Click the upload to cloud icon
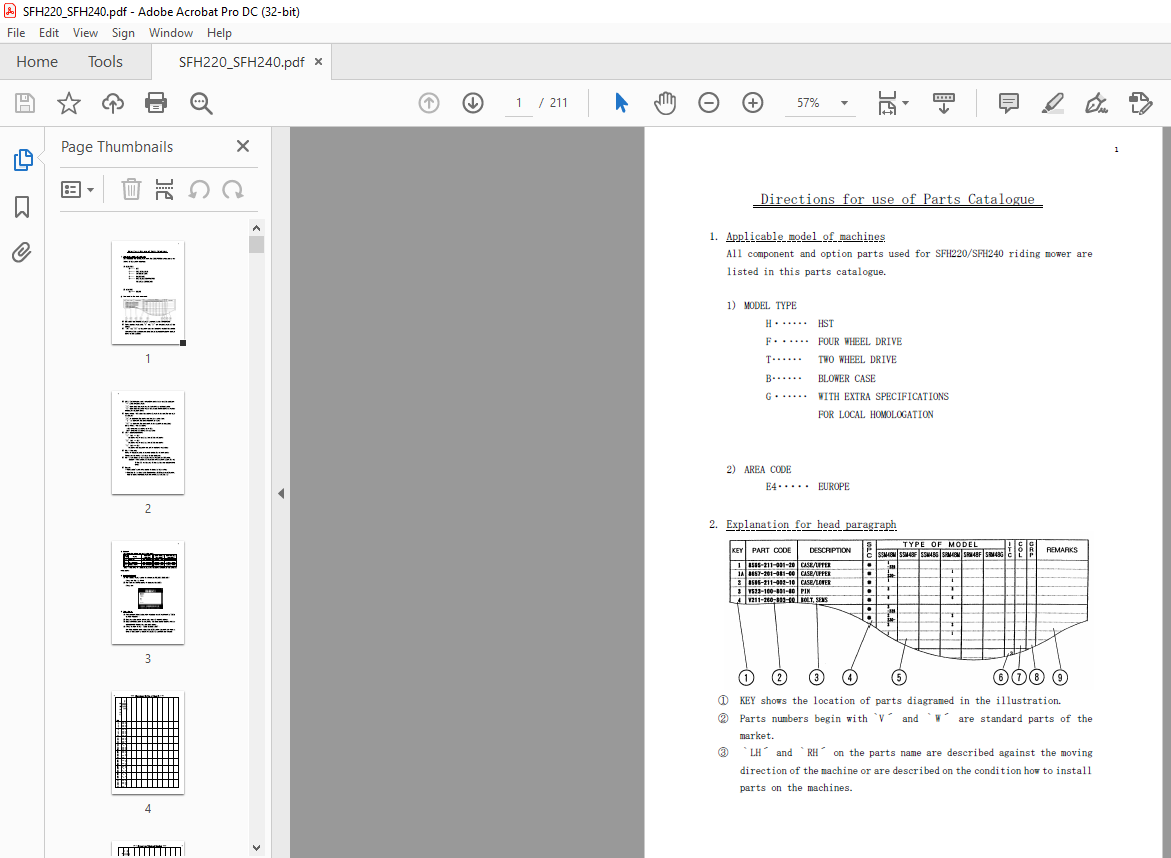This screenshot has width=1171, height=858. 113,103
